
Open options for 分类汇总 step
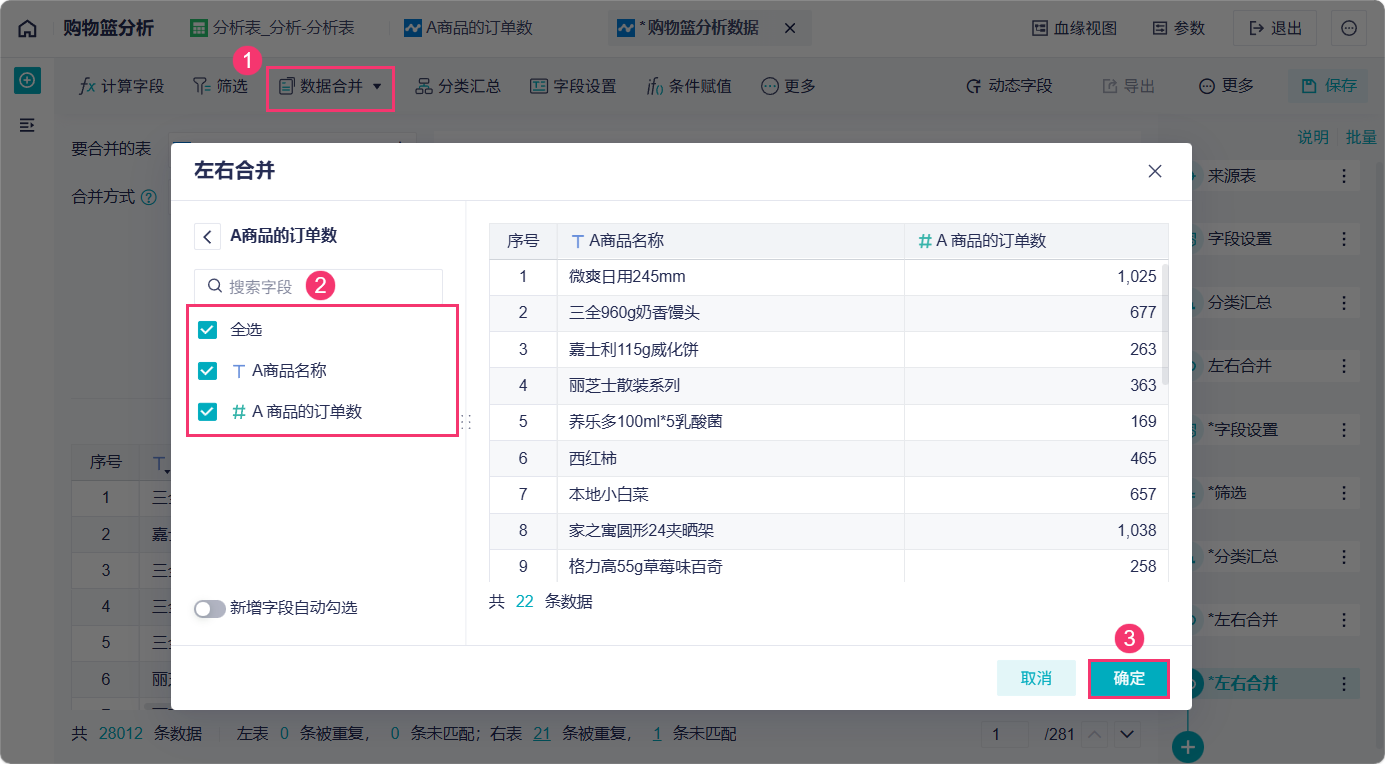pos(1344,302)
